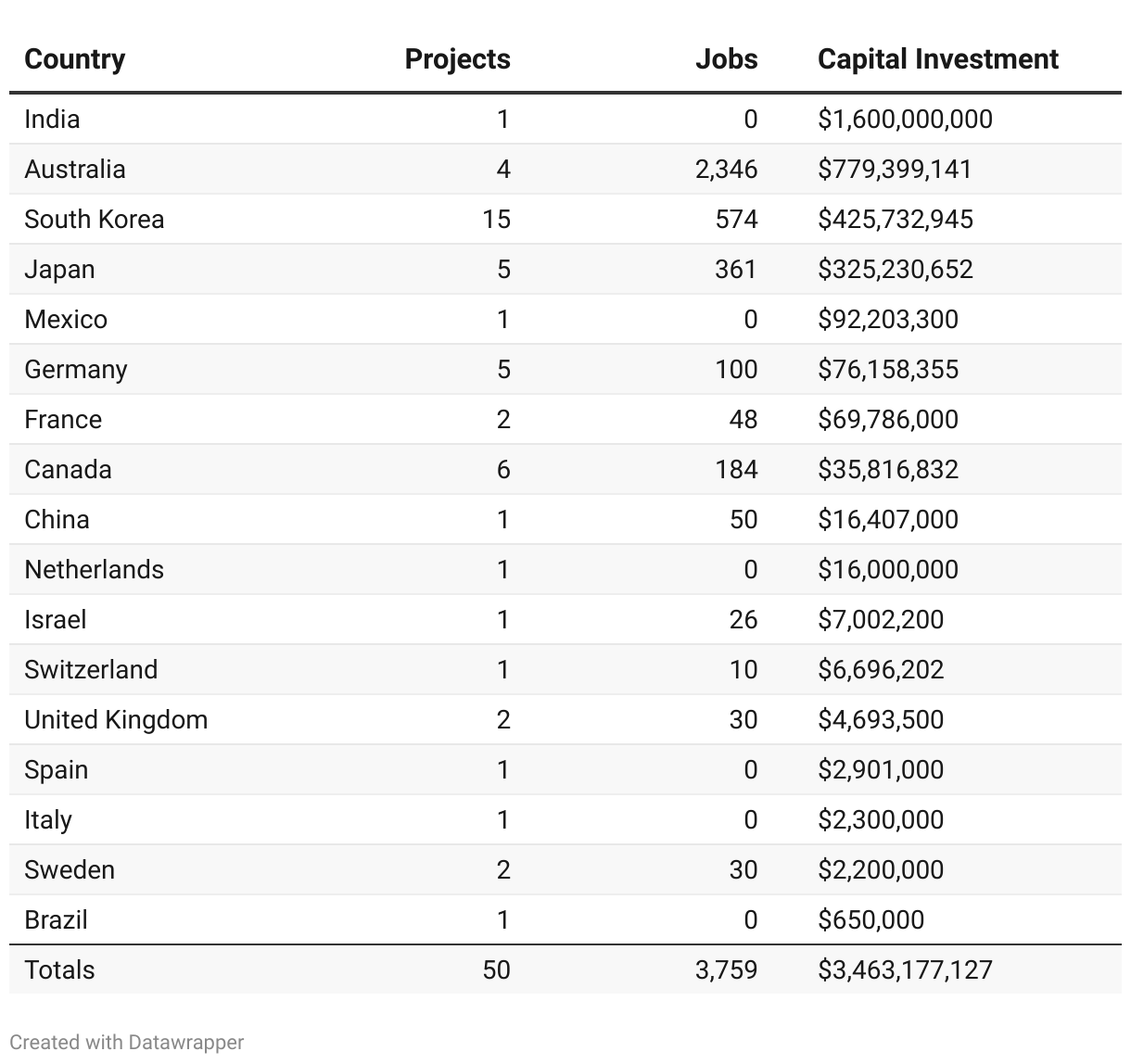Select the Capital Investment column header

tap(937, 59)
